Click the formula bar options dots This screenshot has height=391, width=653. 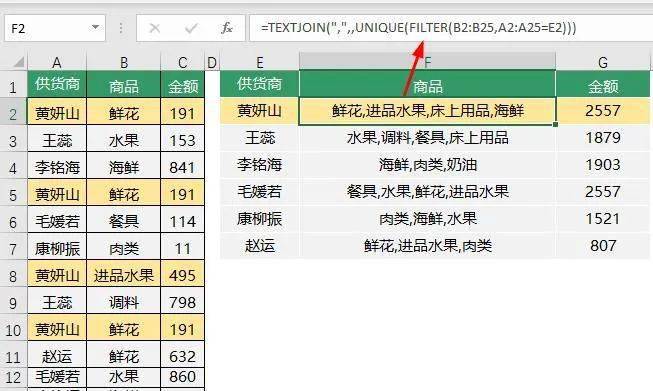coord(121,28)
